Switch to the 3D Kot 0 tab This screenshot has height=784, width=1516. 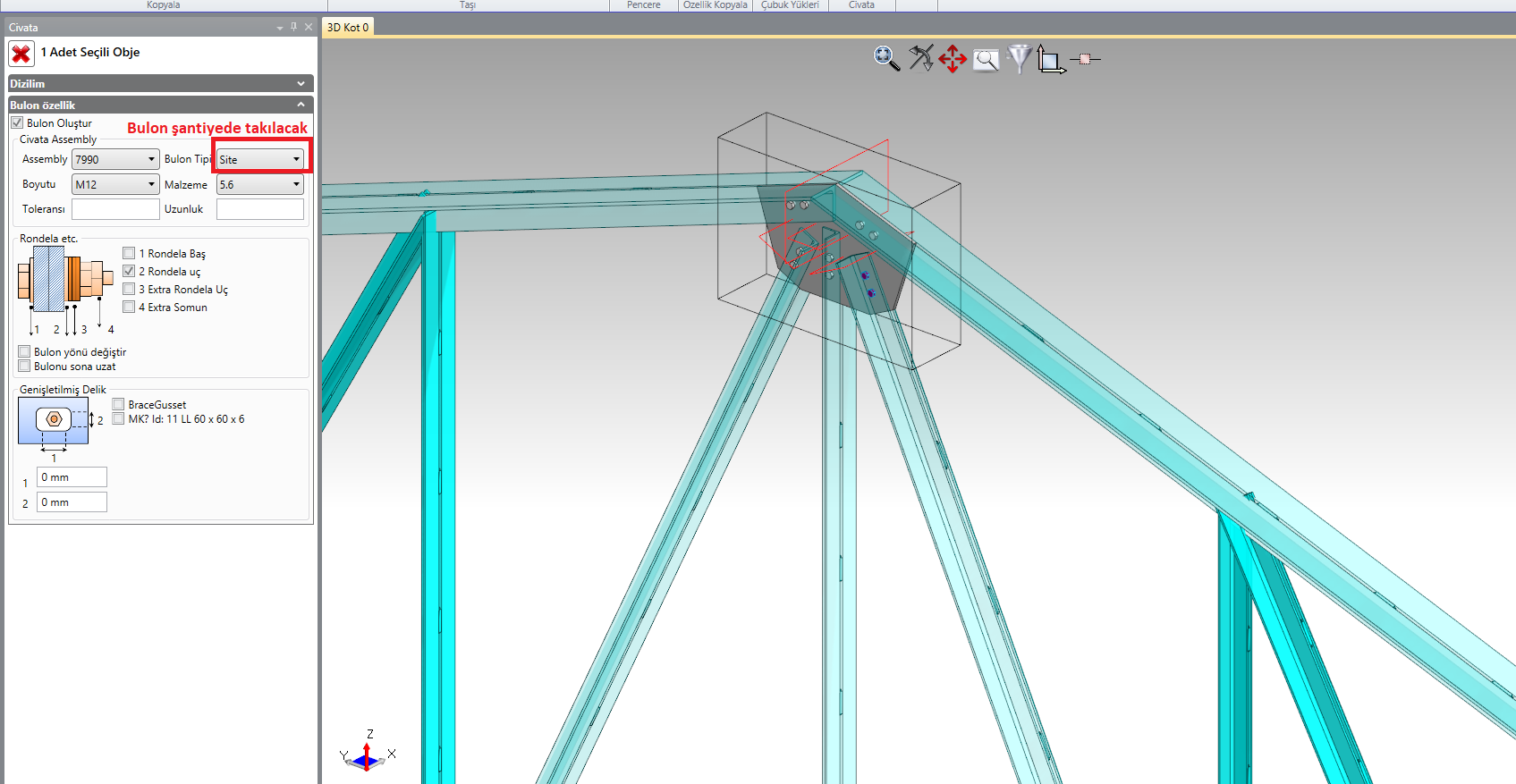348,28
